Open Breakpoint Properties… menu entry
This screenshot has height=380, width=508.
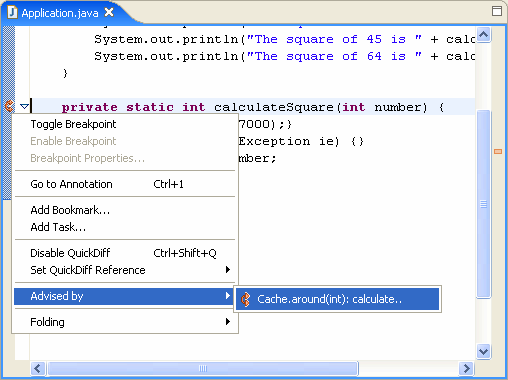125,158
